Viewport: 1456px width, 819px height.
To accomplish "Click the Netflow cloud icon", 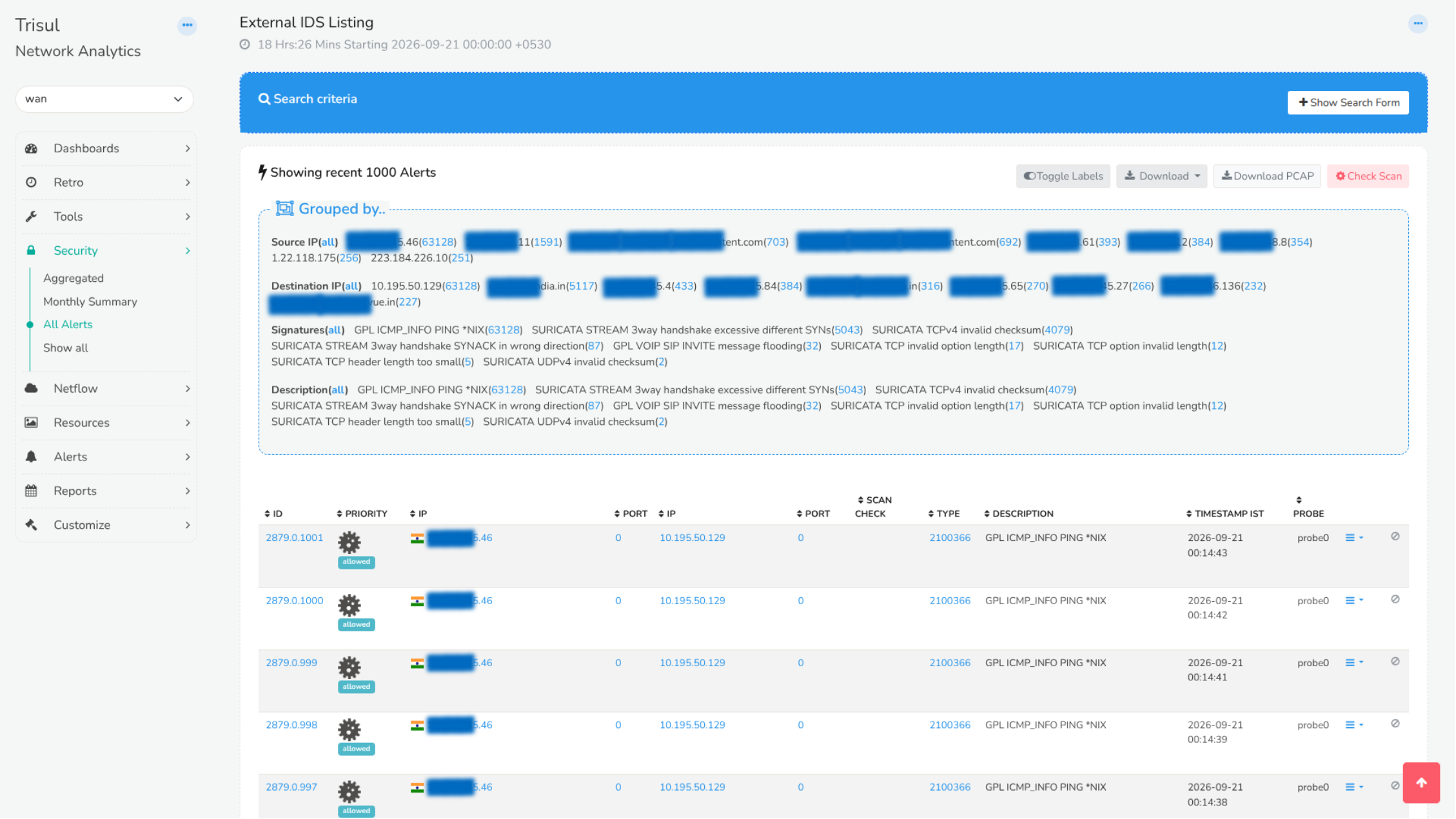I will coord(31,388).
